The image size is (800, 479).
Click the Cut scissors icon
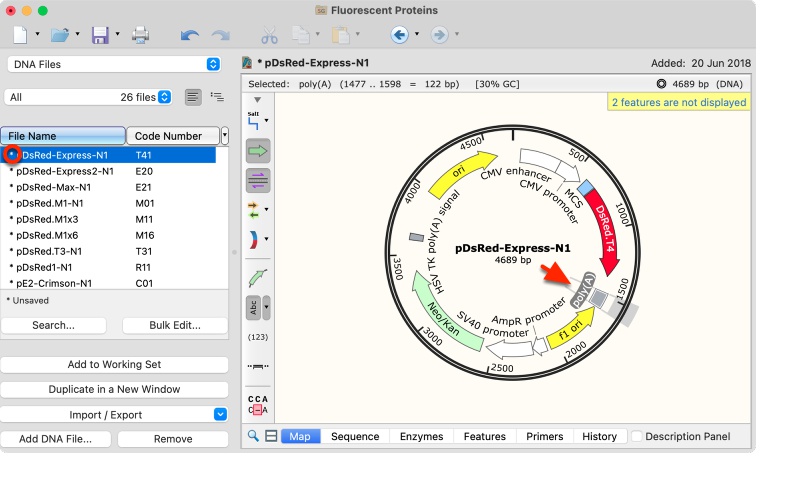269,35
